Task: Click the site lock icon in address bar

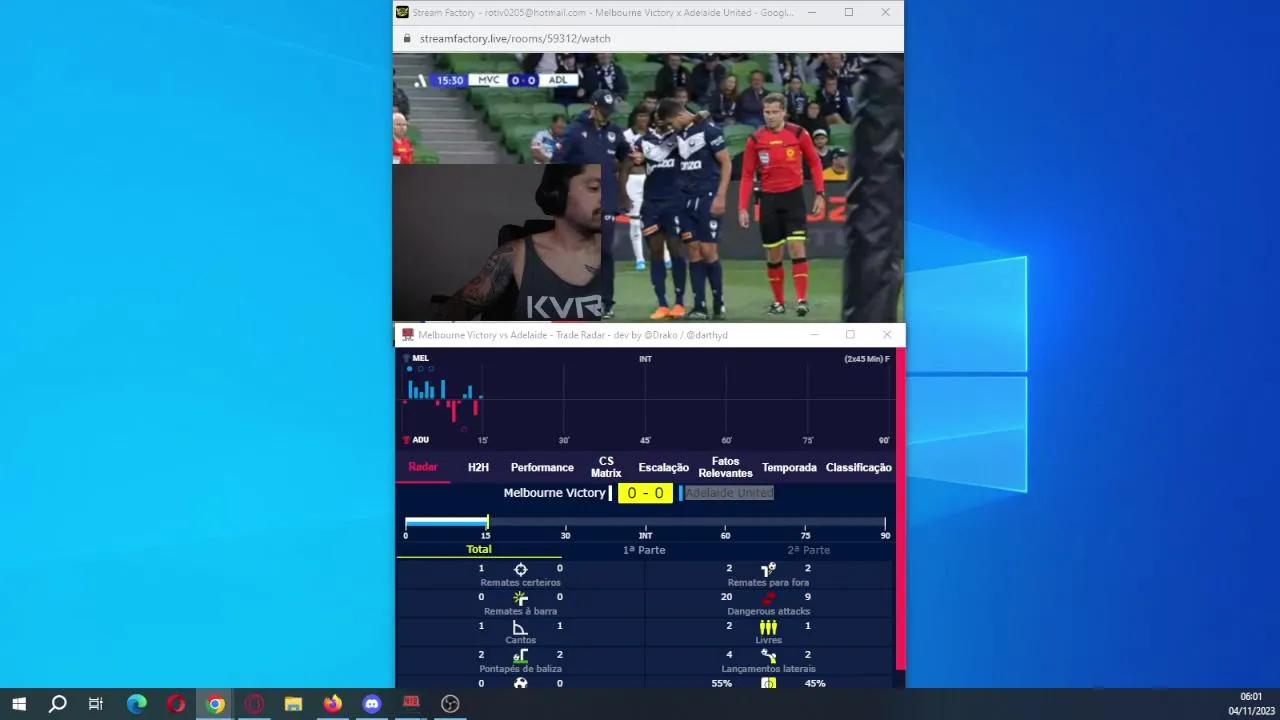Action: 407,39
